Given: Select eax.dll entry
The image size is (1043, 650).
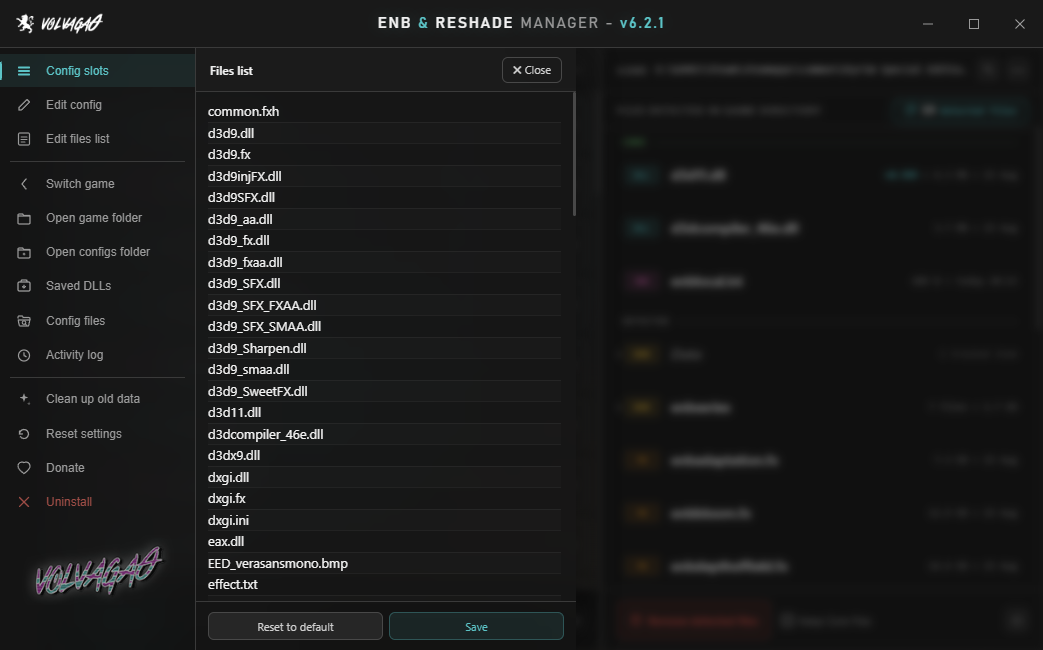Looking at the screenshot, I should tap(384, 542).
